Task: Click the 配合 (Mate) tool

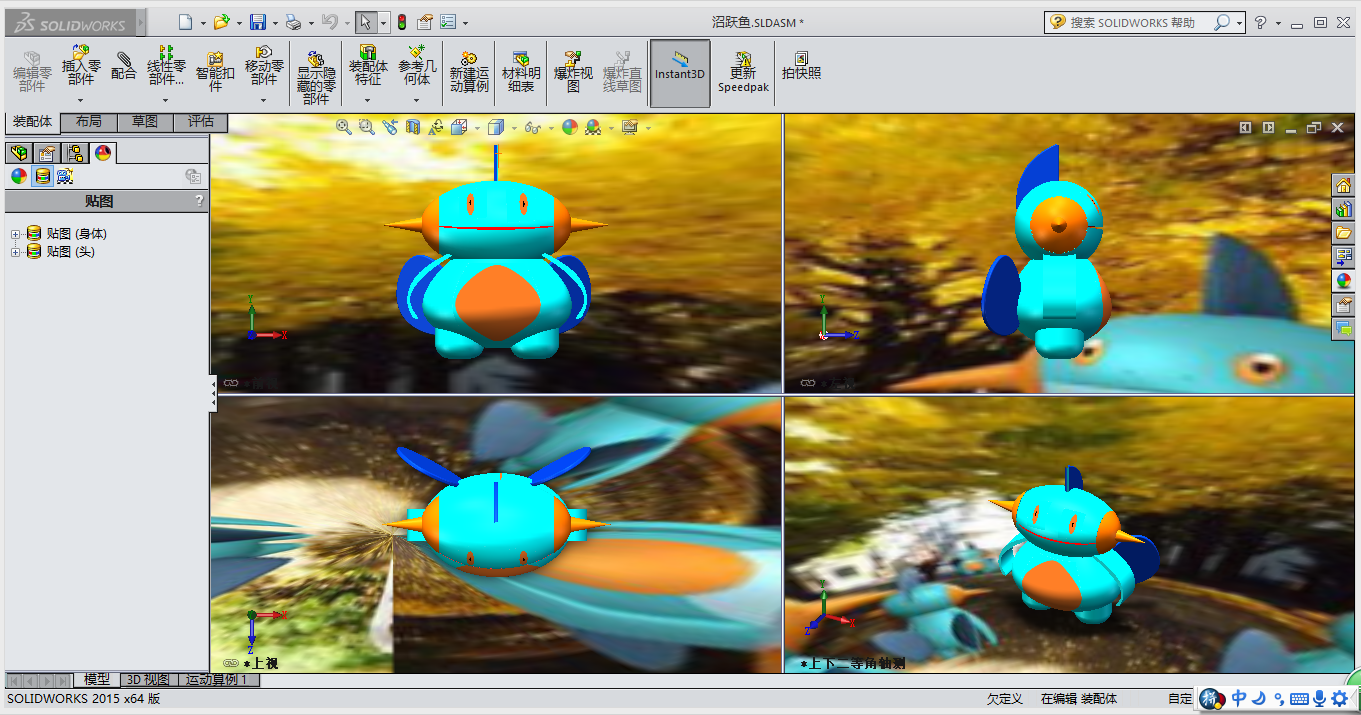Action: [124, 66]
